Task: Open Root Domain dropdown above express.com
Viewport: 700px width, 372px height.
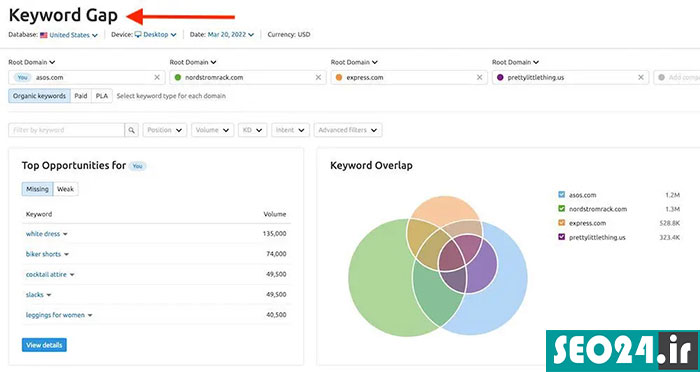Action: pyautogui.click(x=354, y=63)
